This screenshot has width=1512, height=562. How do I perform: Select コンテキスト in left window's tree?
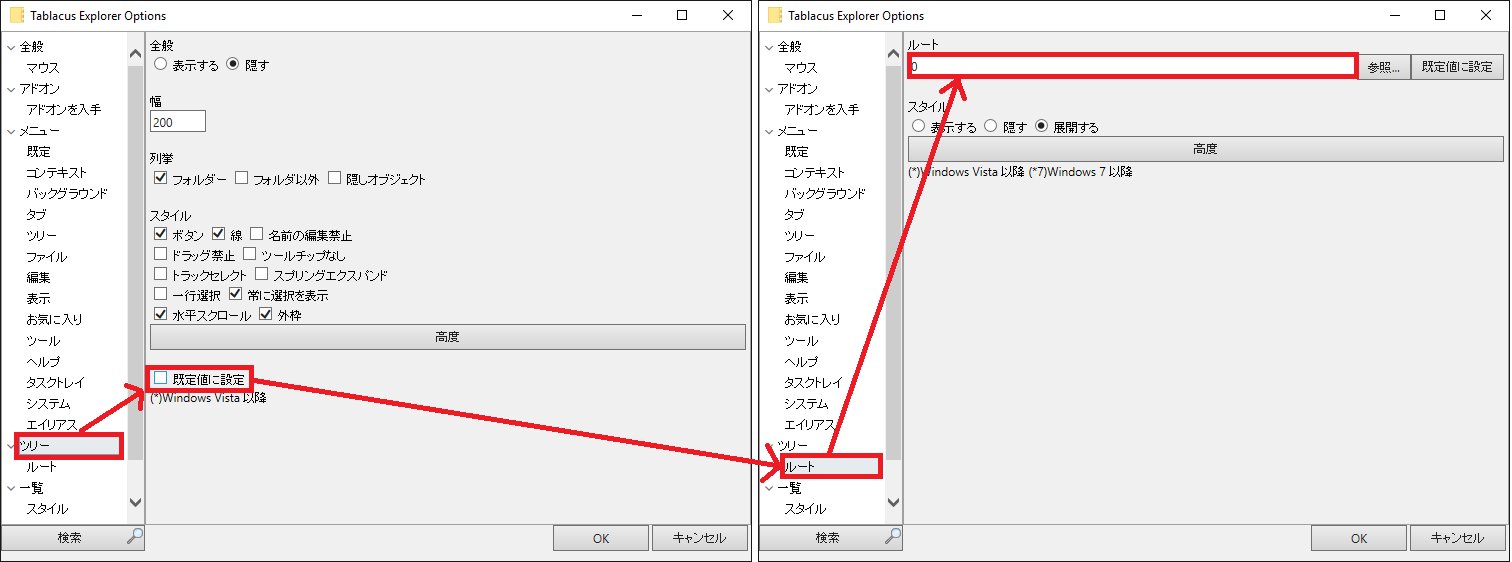tap(57, 173)
